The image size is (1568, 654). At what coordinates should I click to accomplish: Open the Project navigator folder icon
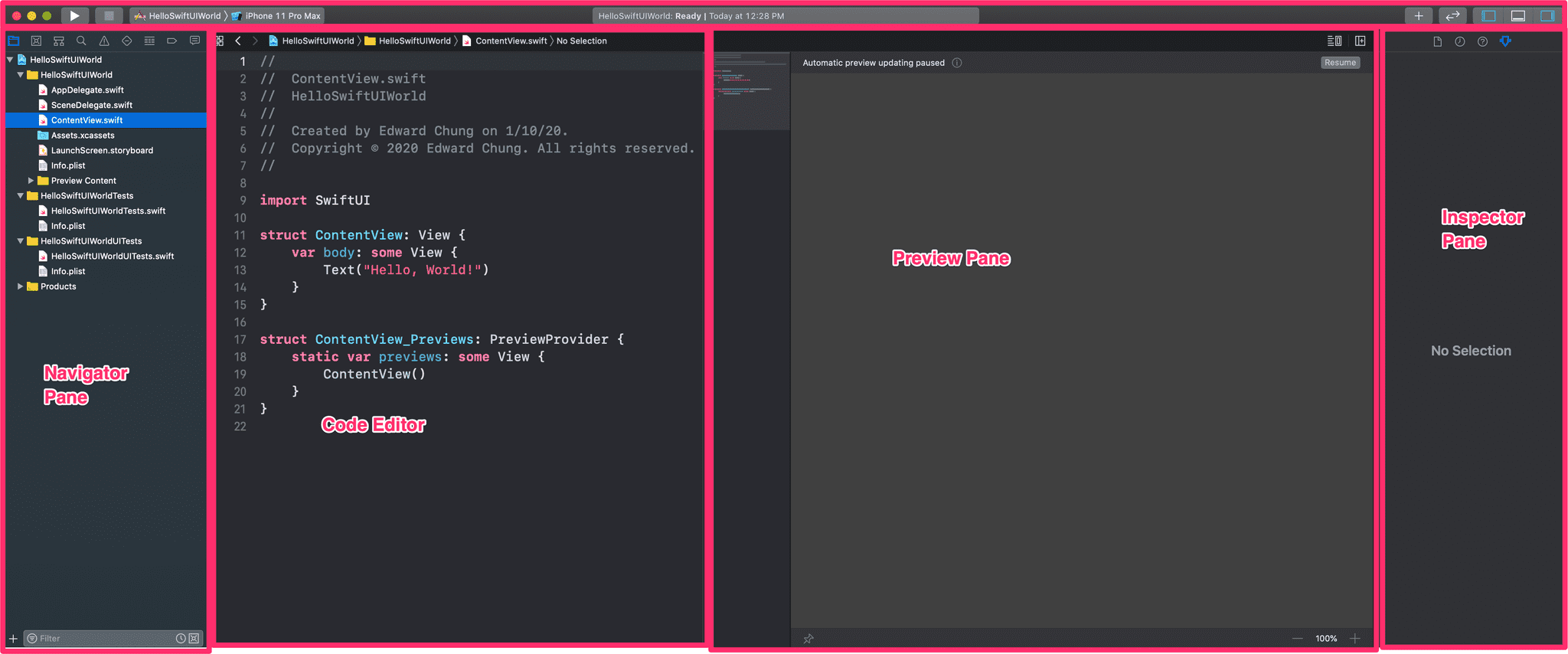13,41
